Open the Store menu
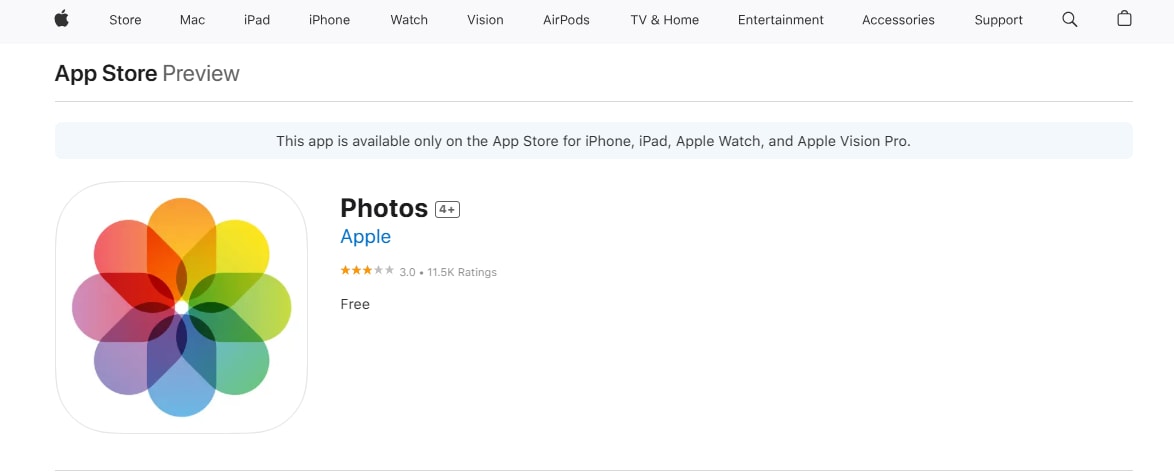The image size is (1174, 472). click(125, 20)
